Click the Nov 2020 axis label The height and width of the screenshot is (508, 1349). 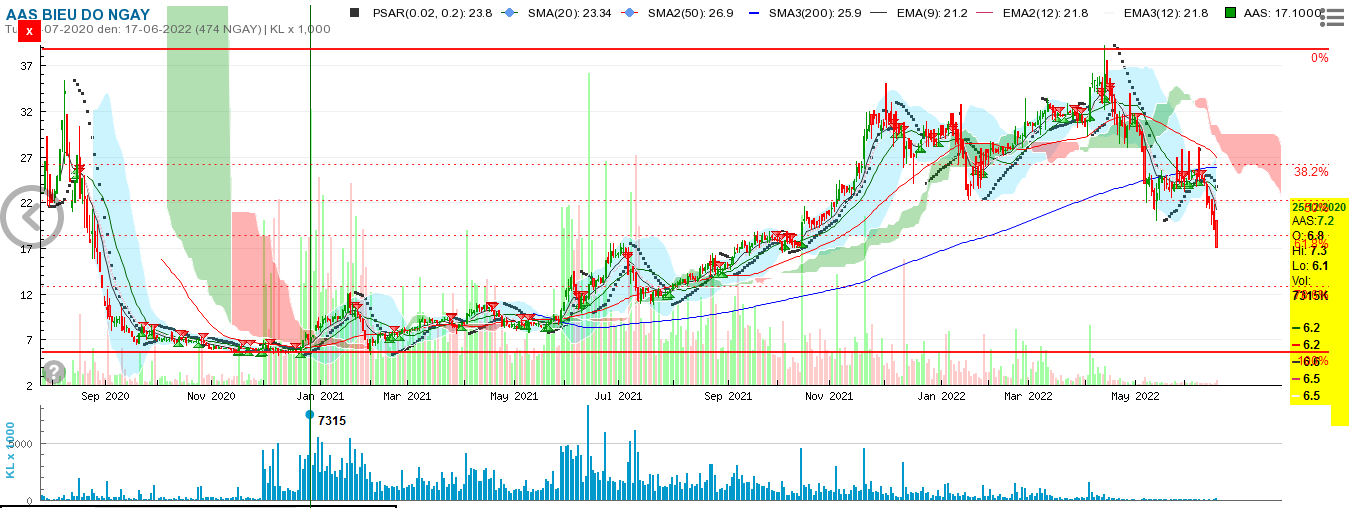click(x=209, y=396)
